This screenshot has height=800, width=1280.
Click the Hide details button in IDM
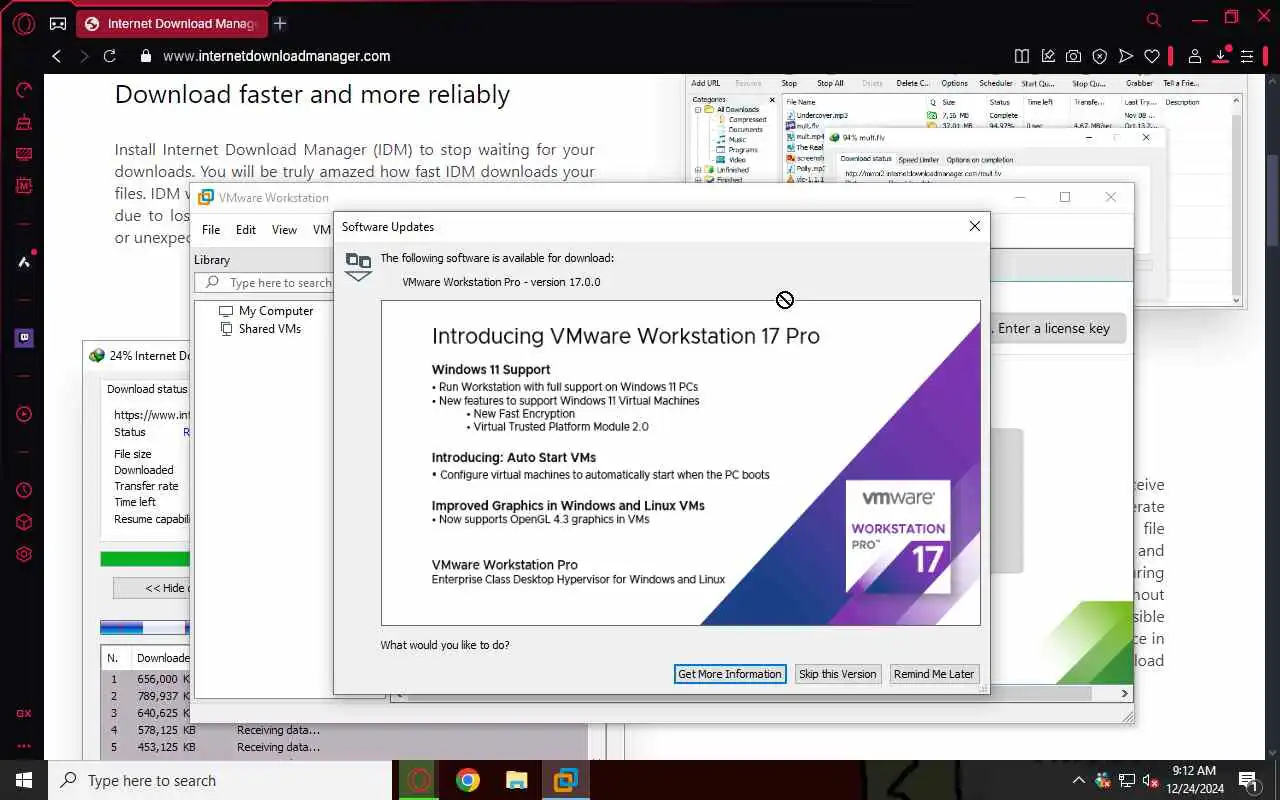[152, 588]
